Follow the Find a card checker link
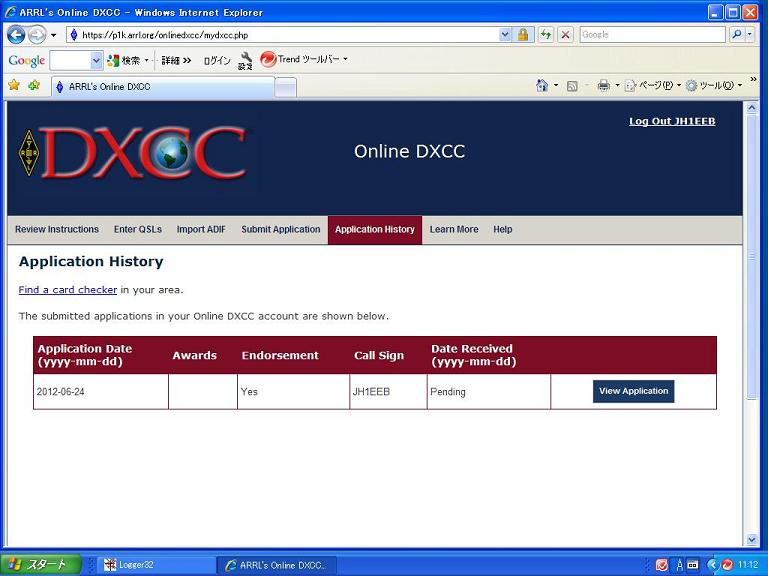 68,289
